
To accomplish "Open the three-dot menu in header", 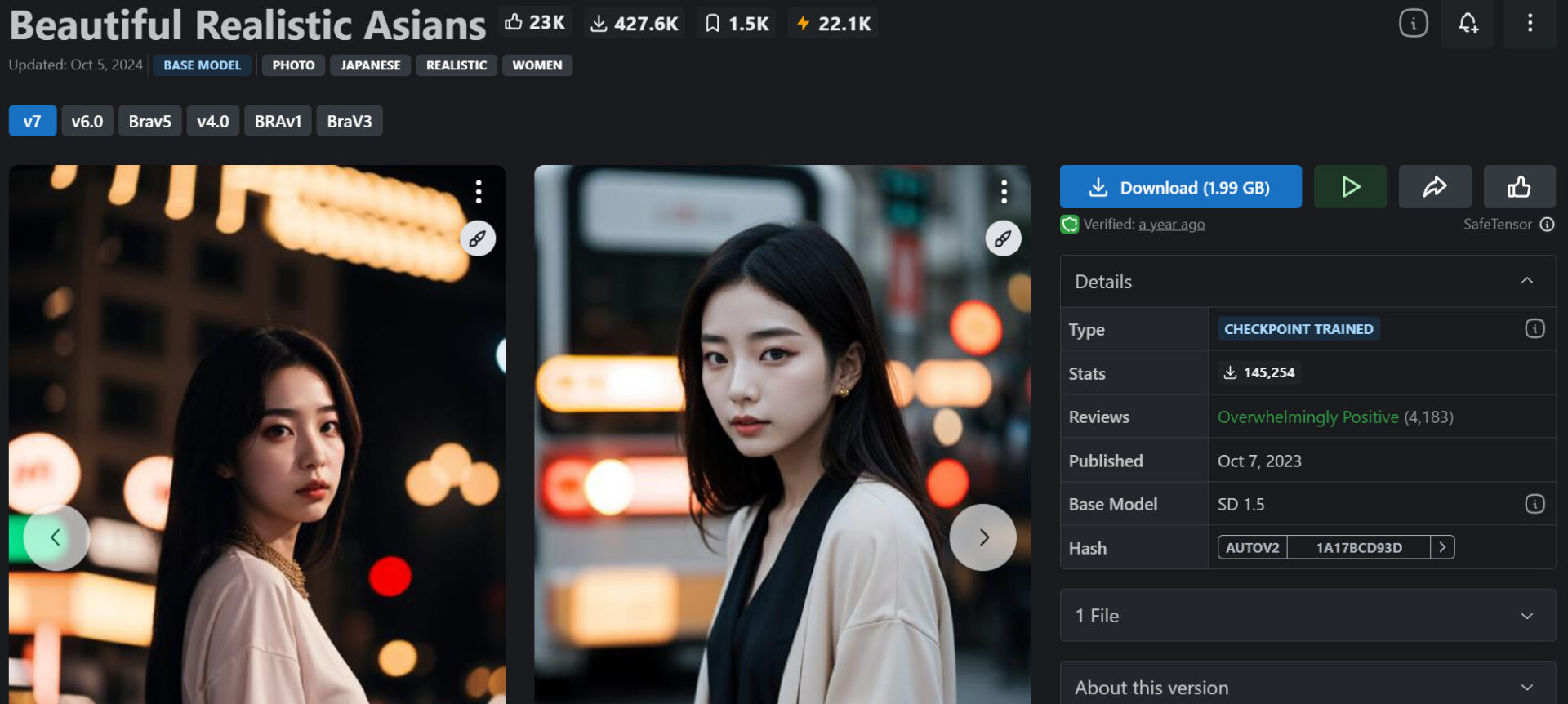I will coord(1530,23).
